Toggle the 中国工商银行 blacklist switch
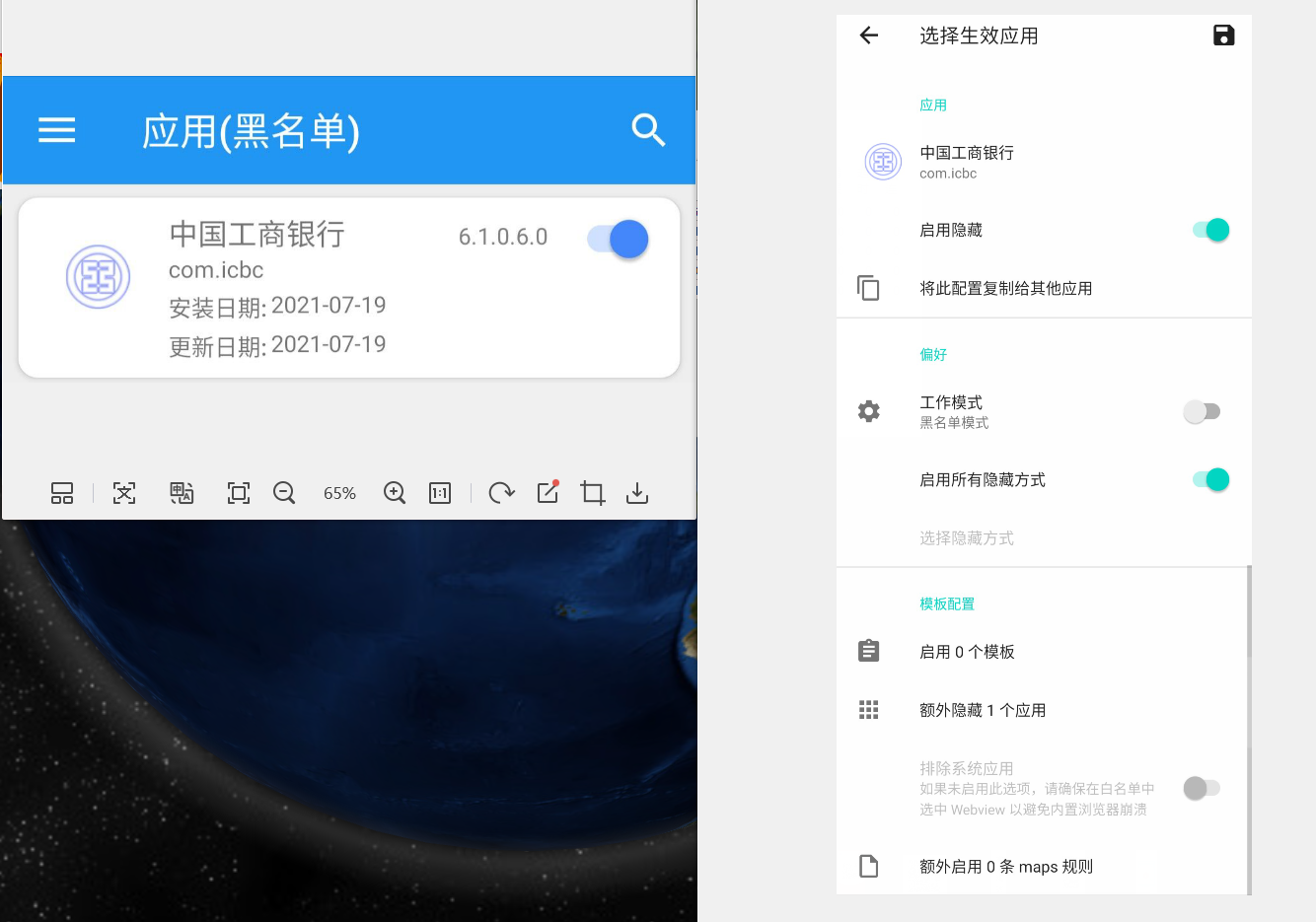1316x922 pixels. [618, 239]
